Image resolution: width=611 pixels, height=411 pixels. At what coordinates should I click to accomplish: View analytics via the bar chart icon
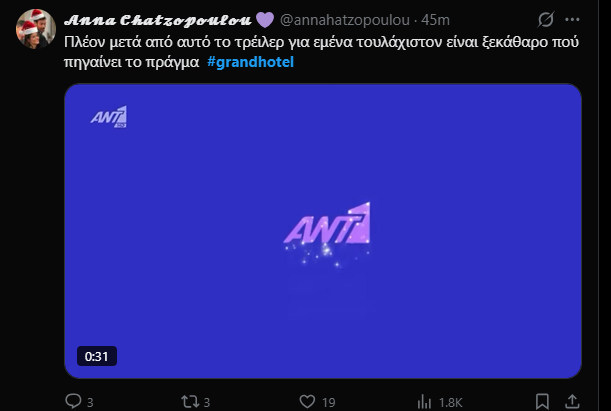(424, 402)
